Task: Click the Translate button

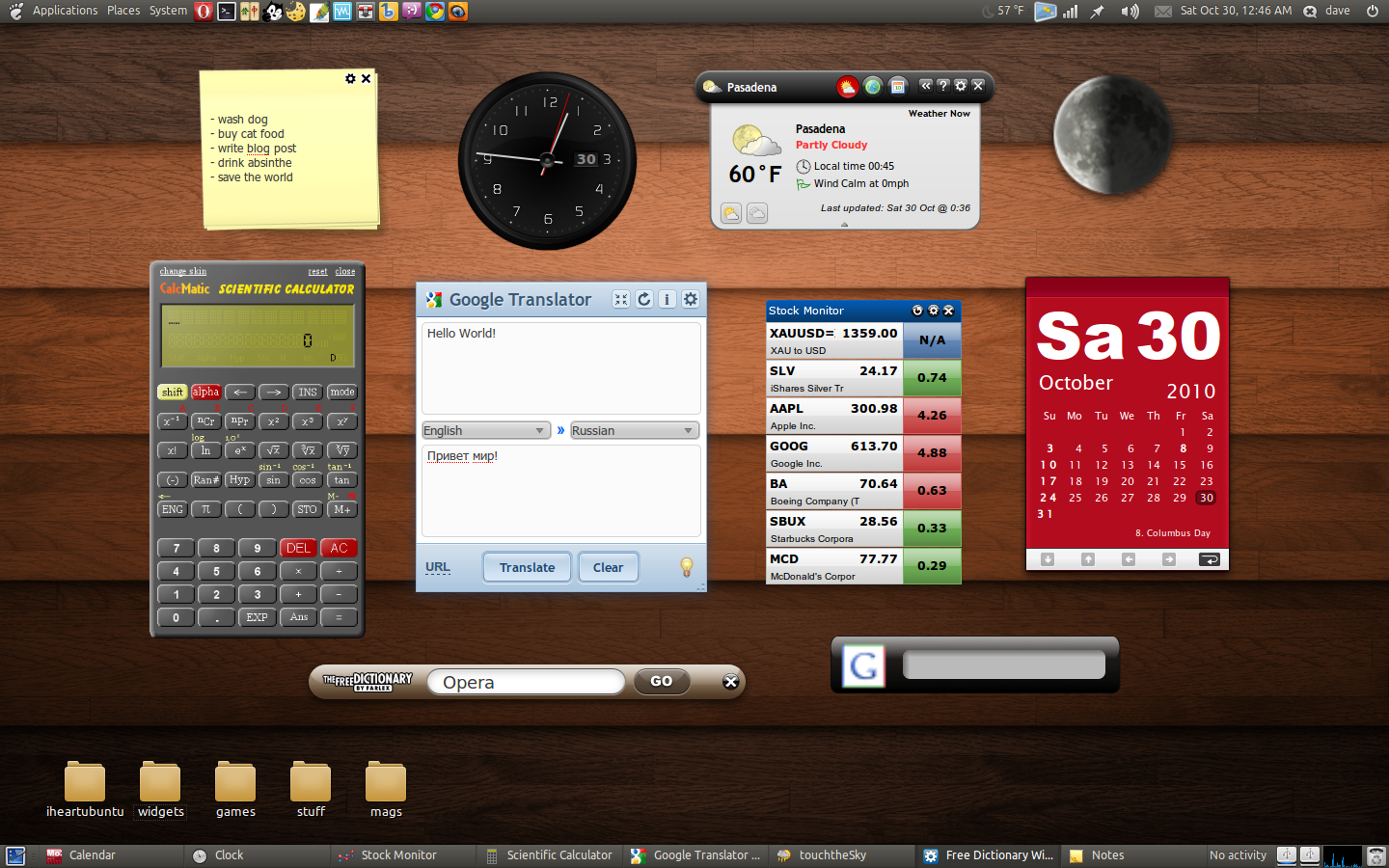Action: pos(528,567)
